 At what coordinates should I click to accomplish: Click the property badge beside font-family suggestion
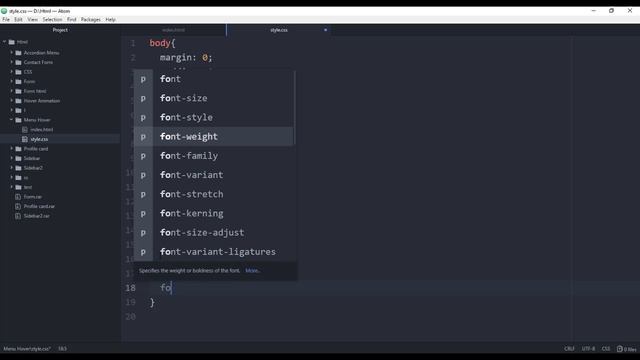(x=143, y=156)
